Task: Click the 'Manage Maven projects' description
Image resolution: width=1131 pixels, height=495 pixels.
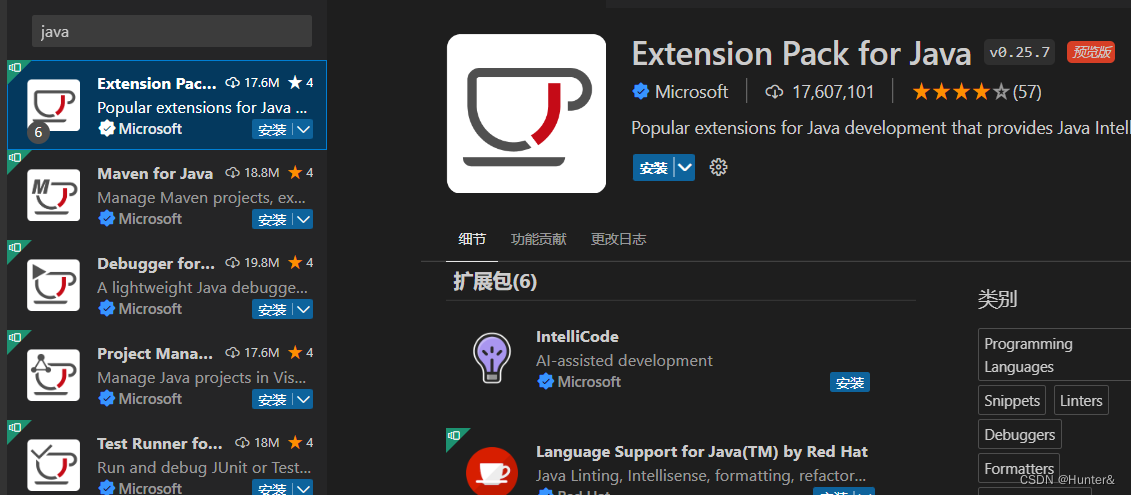Action: pyautogui.click(x=202, y=197)
